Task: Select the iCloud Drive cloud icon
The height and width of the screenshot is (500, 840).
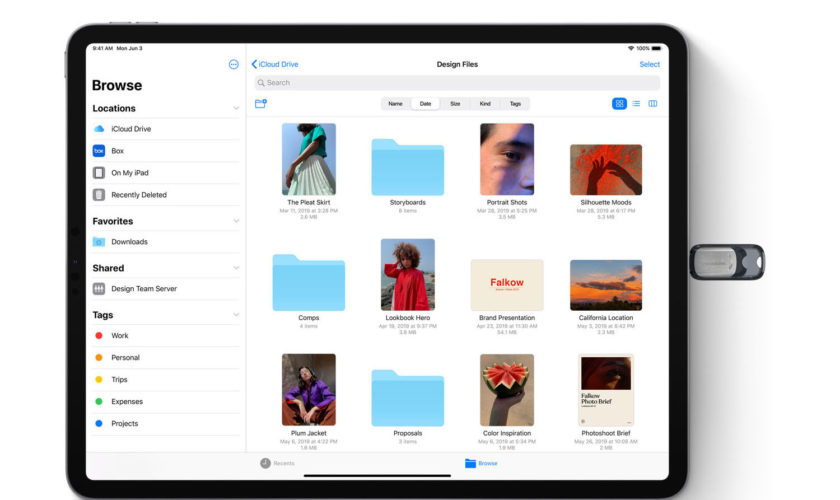Action: point(99,129)
